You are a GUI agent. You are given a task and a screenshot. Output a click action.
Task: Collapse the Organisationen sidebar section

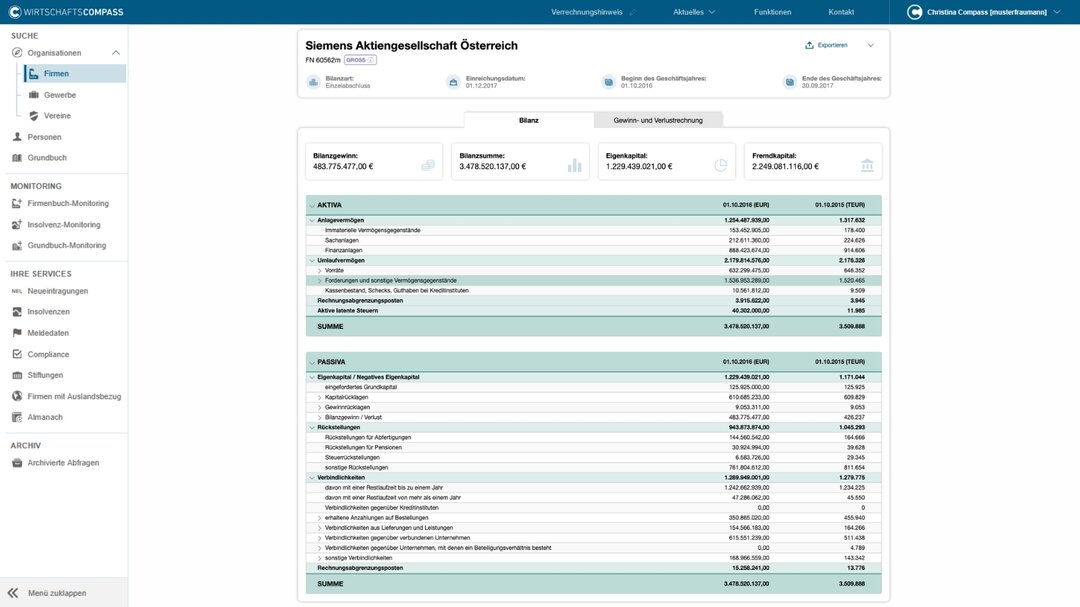coord(116,53)
